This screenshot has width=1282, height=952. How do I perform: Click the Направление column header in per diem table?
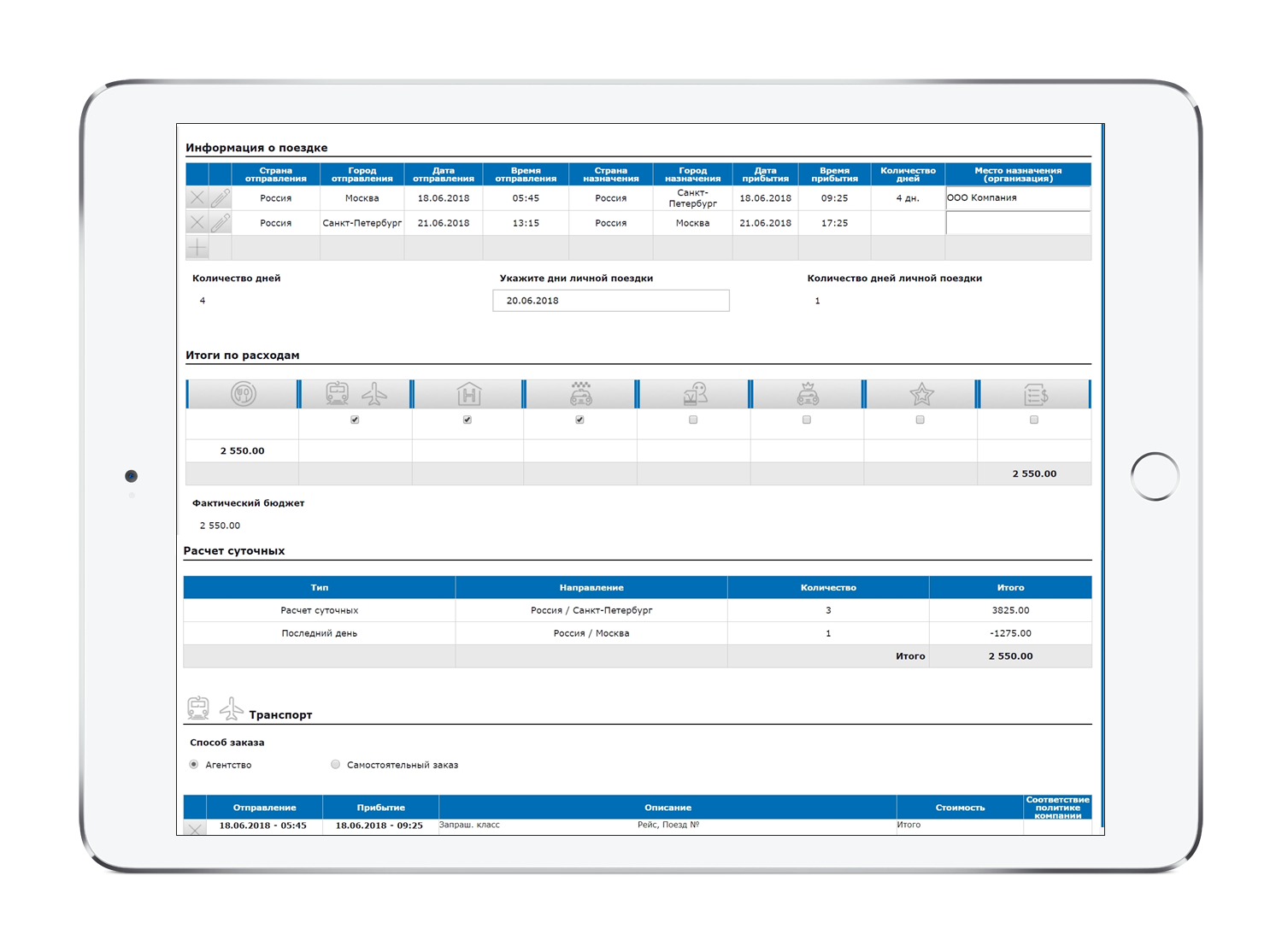tap(591, 587)
